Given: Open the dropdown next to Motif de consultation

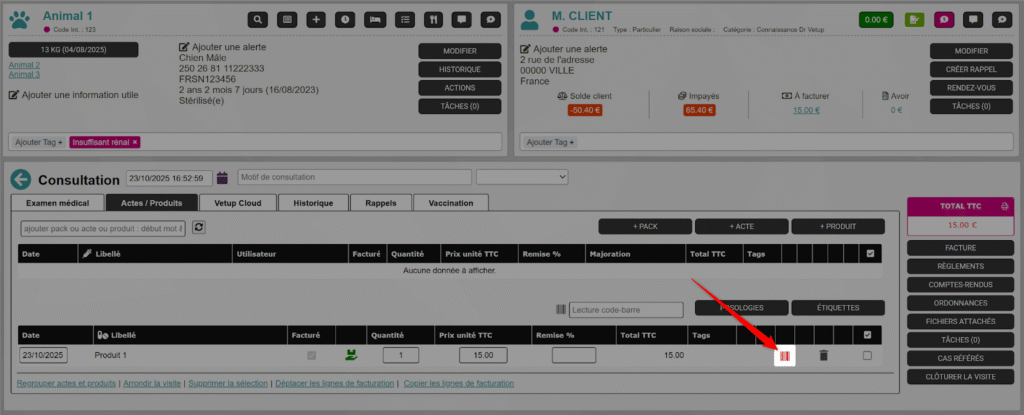Looking at the screenshot, I should tap(522, 177).
